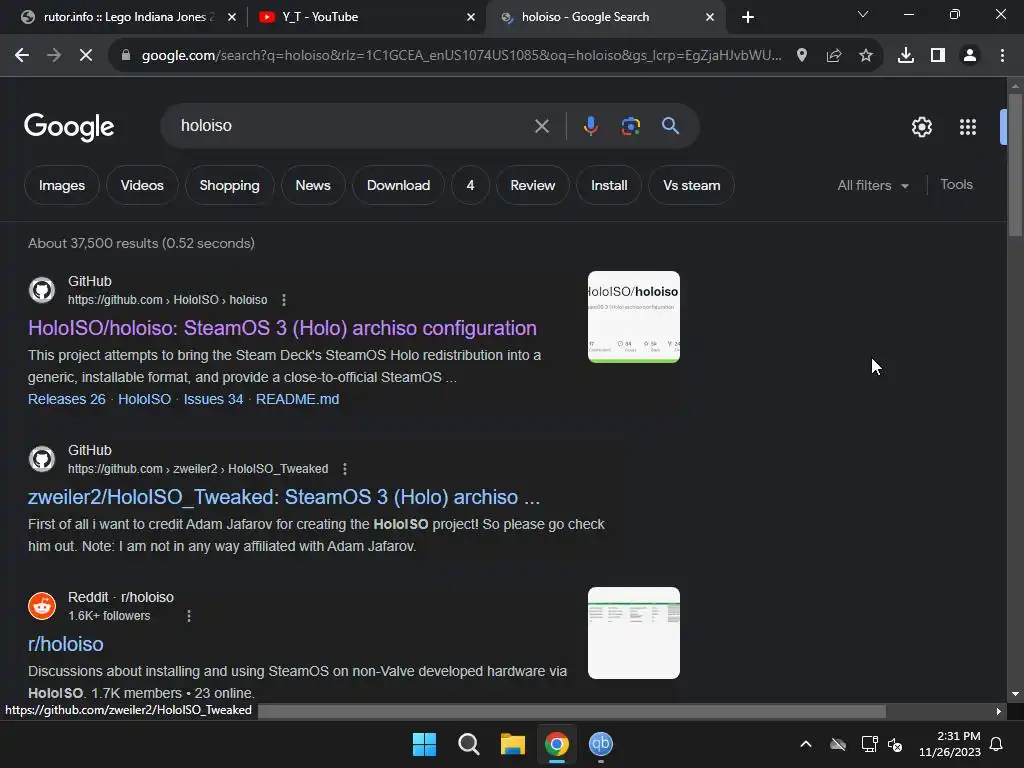This screenshot has height=768, width=1024.
Task: Open Windows Start menu
Action: [x=424, y=744]
